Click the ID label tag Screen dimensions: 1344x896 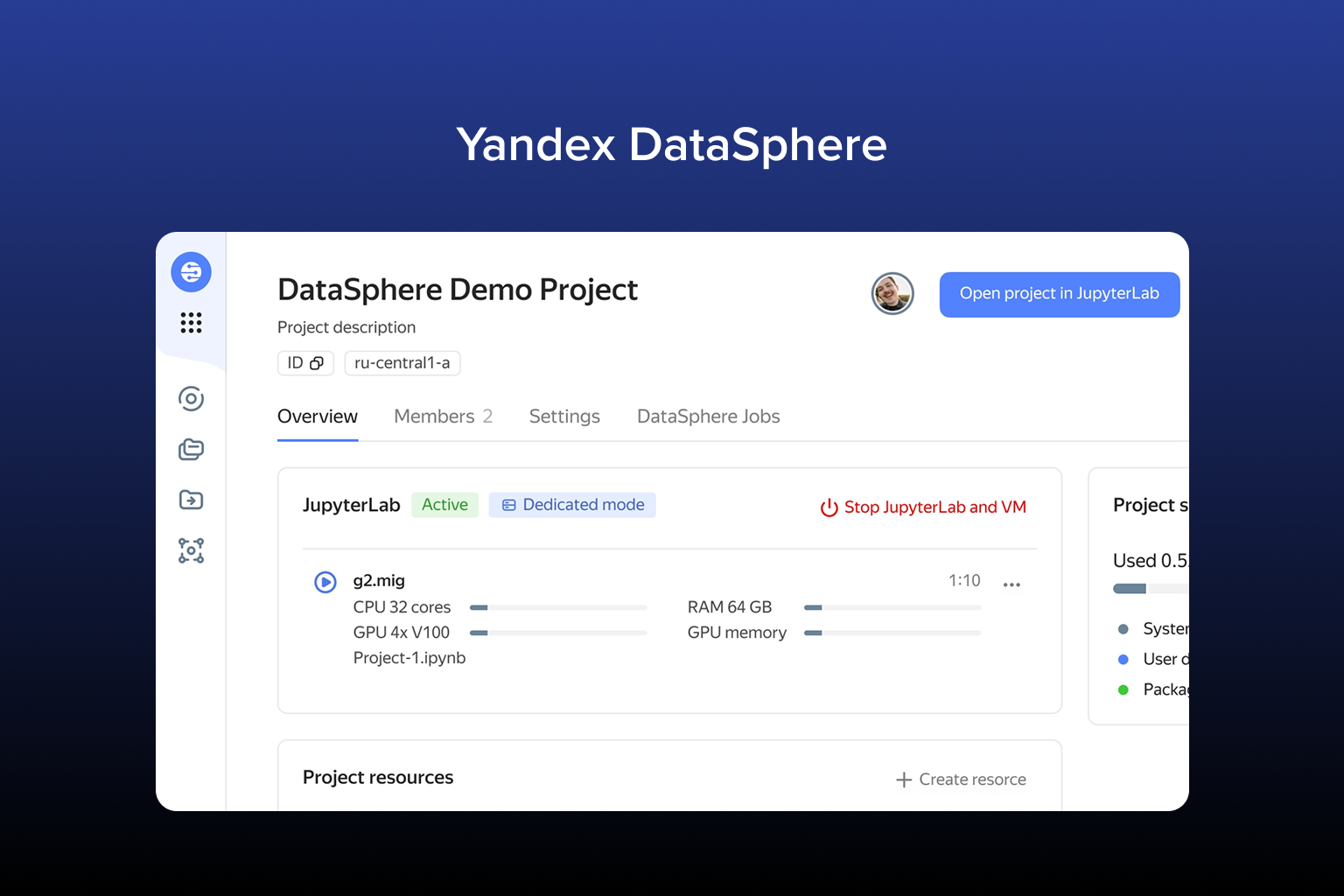305,363
